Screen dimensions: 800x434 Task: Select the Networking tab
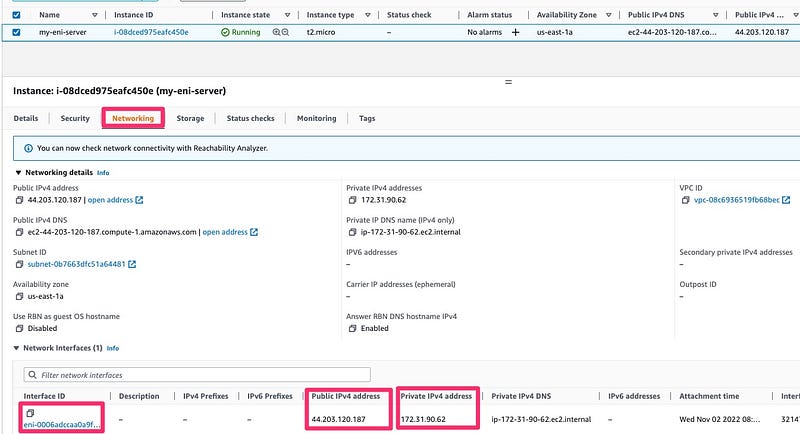(133, 118)
